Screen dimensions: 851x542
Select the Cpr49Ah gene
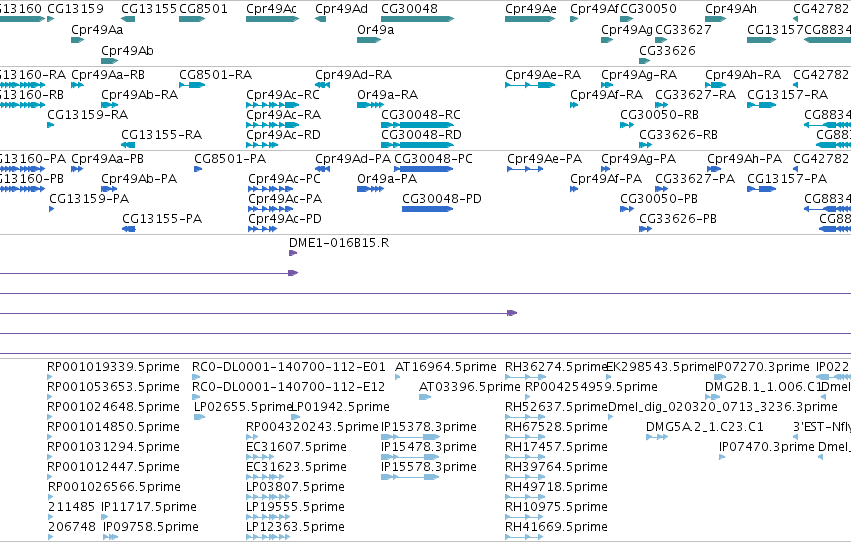pyautogui.click(x=715, y=19)
